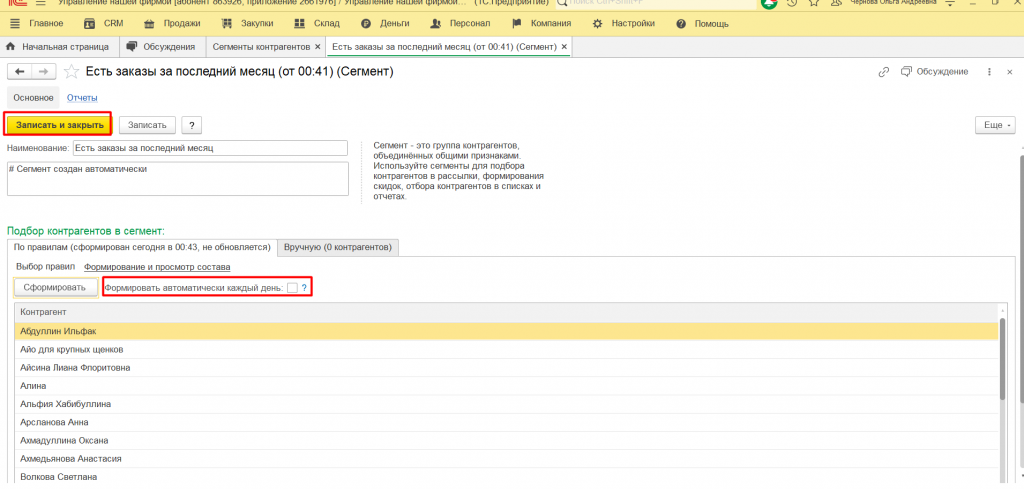
Task: Toggle Формировать автоматически каждый день checkbox
Action: 292,287
